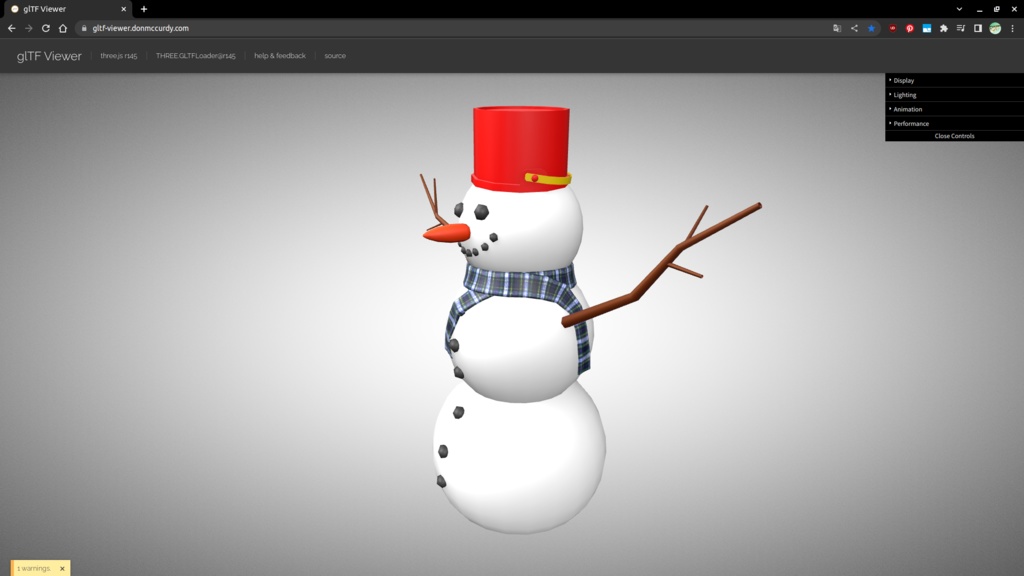Expand the Lighting controls folder
Image resolution: width=1024 pixels, height=576 pixels.
click(x=954, y=95)
